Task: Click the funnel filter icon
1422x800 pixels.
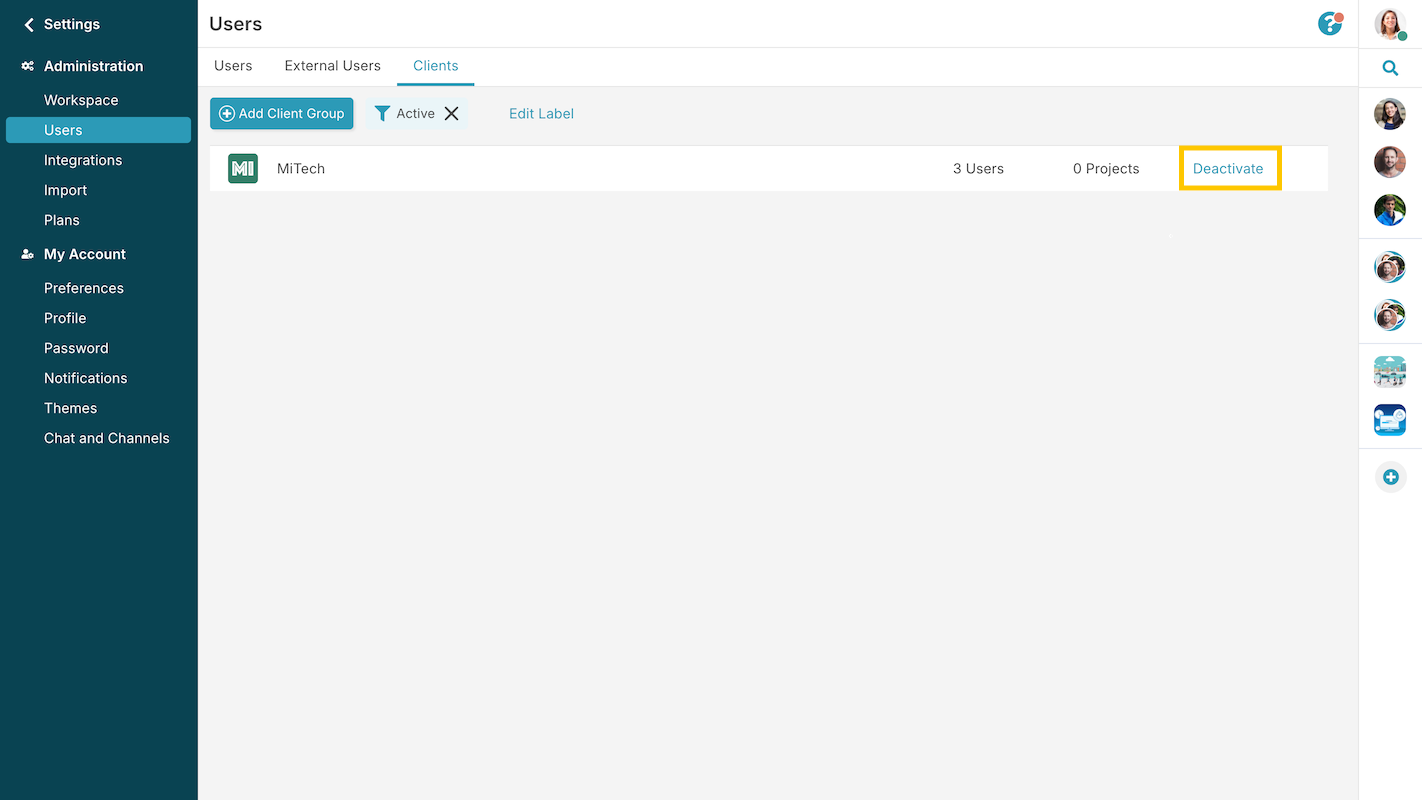Action: click(x=382, y=113)
